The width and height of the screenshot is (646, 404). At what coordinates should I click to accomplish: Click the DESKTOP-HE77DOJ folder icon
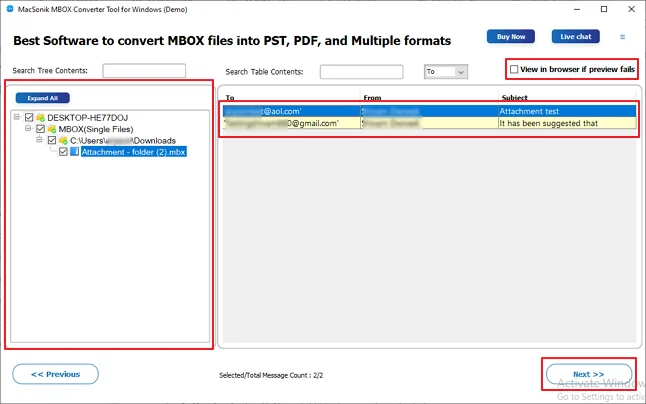pos(40,118)
